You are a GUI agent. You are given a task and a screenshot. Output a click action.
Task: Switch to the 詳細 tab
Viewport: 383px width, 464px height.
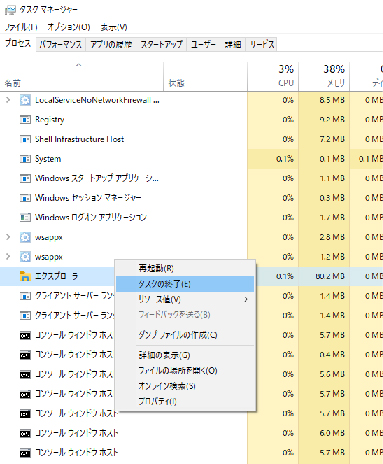tap(233, 44)
